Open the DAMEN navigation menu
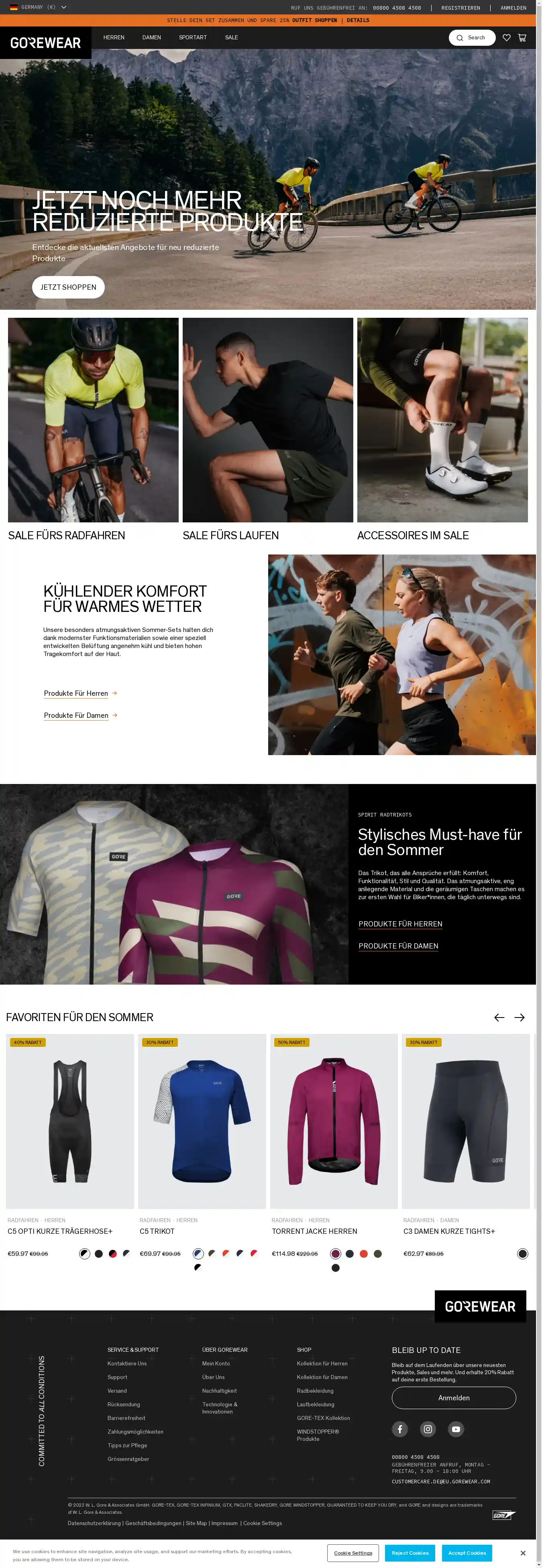The width and height of the screenshot is (542, 1568). tap(152, 38)
